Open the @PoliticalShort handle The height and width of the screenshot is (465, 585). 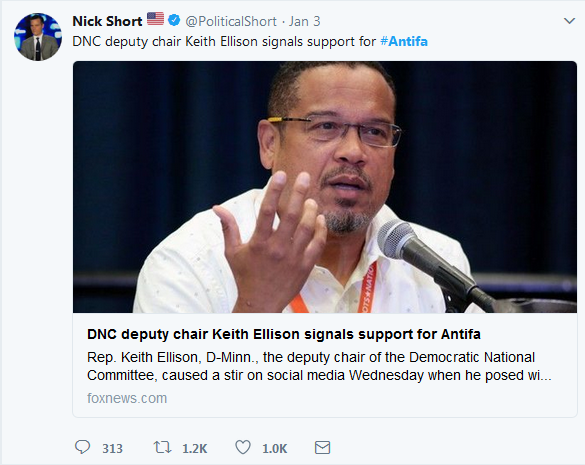point(231,22)
